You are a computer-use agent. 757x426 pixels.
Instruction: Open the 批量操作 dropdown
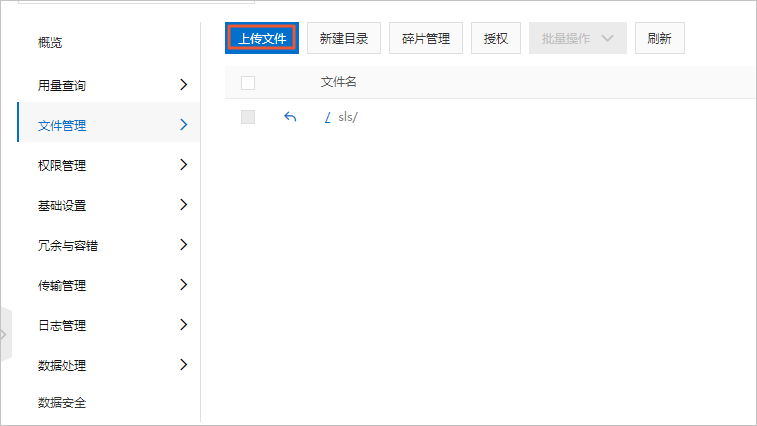(577, 38)
